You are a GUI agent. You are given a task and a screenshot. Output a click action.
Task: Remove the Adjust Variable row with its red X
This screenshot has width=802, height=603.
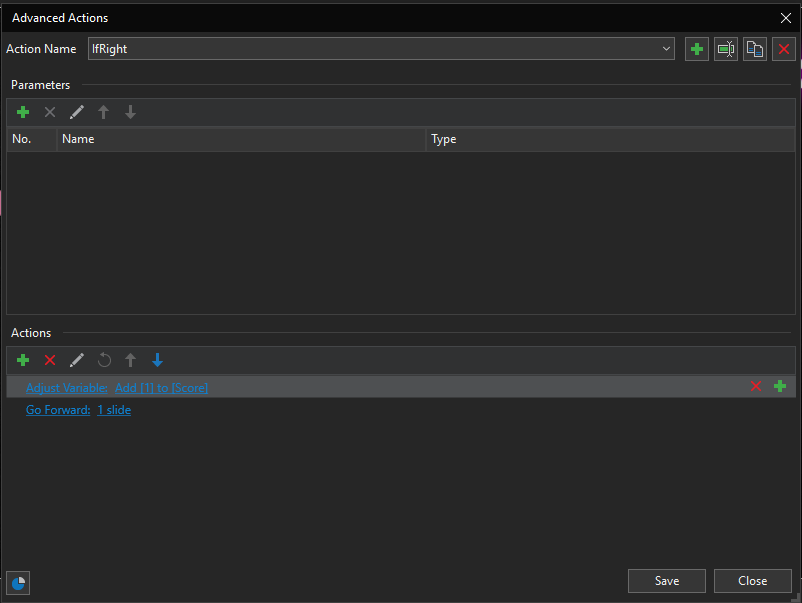756,387
